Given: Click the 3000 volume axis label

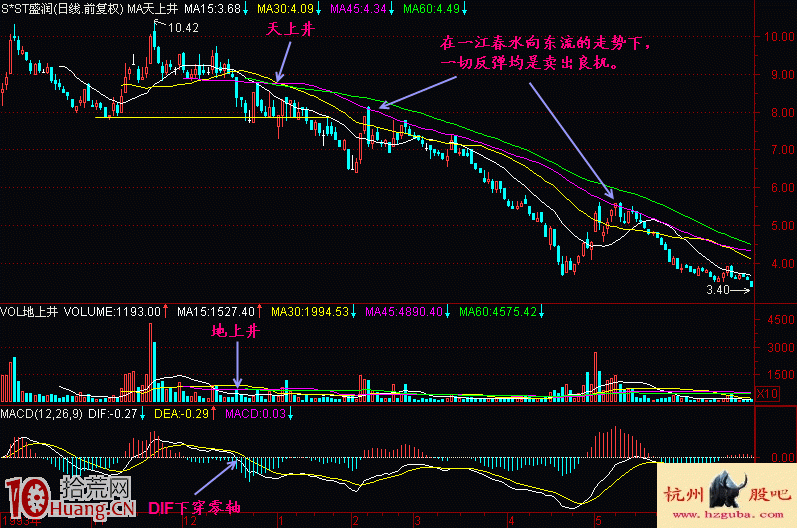Looking at the screenshot, I should [781, 348].
